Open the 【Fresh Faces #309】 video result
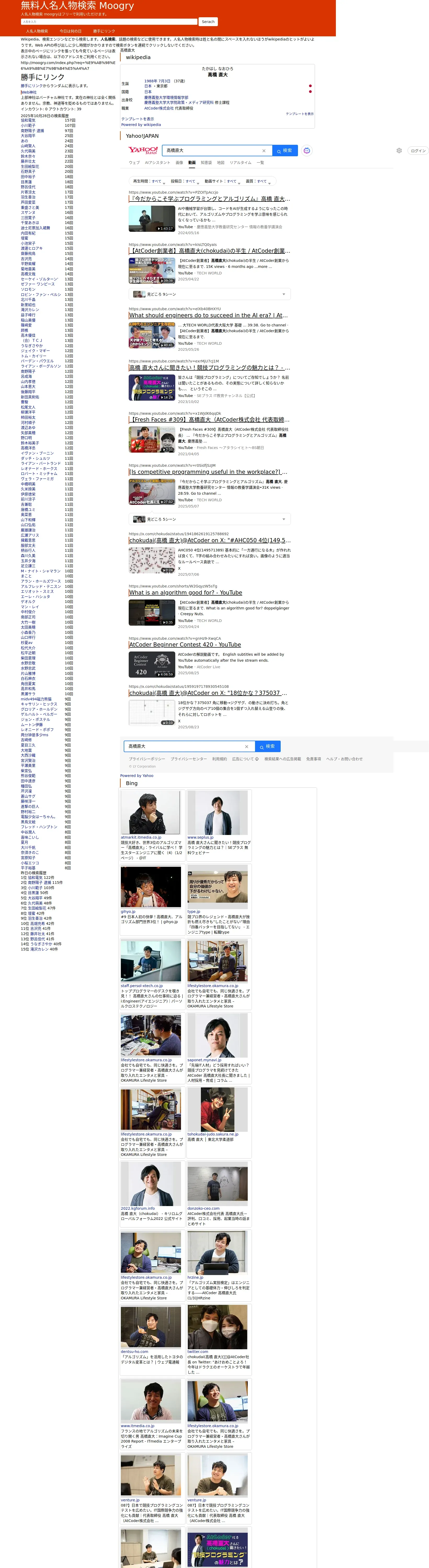The width and height of the screenshot is (429, 1568). [x=209, y=419]
